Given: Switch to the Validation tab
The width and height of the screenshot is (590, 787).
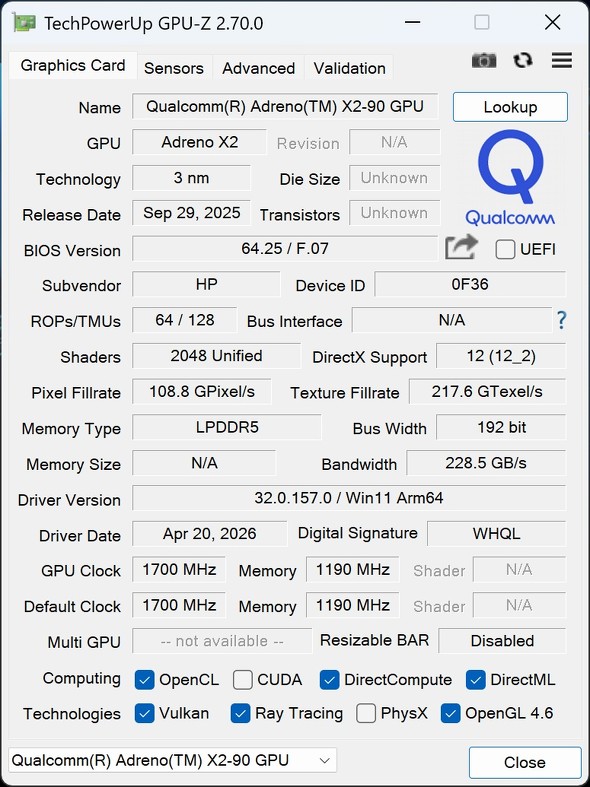Looking at the screenshot, I should click(350, 68).
